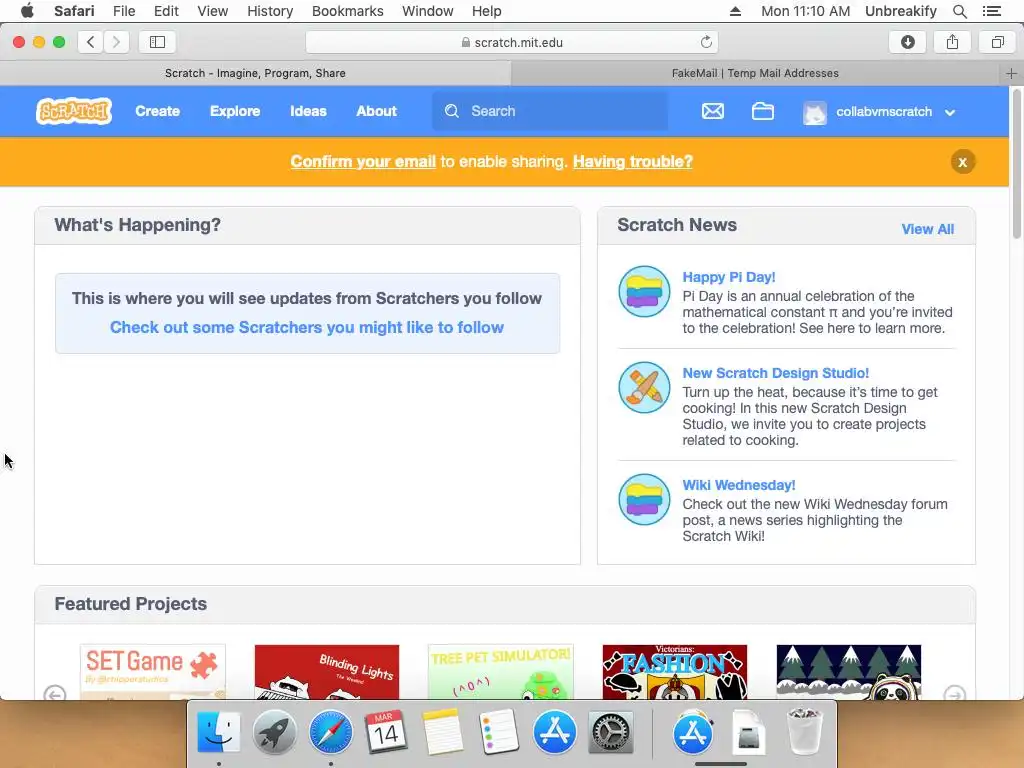Open the SET Game project thumbnail

(153, 672)
